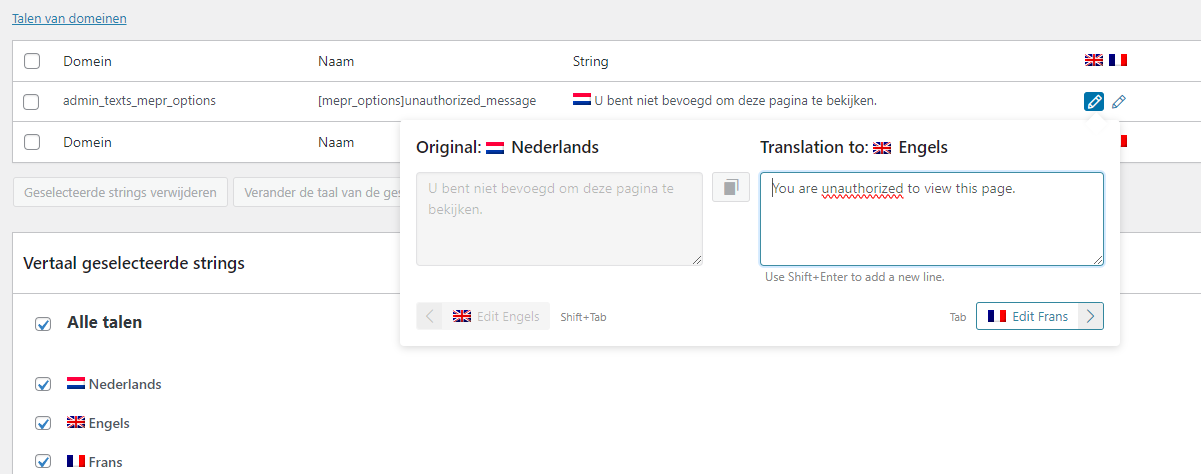Sort by the Domein column header

[87, 61]
